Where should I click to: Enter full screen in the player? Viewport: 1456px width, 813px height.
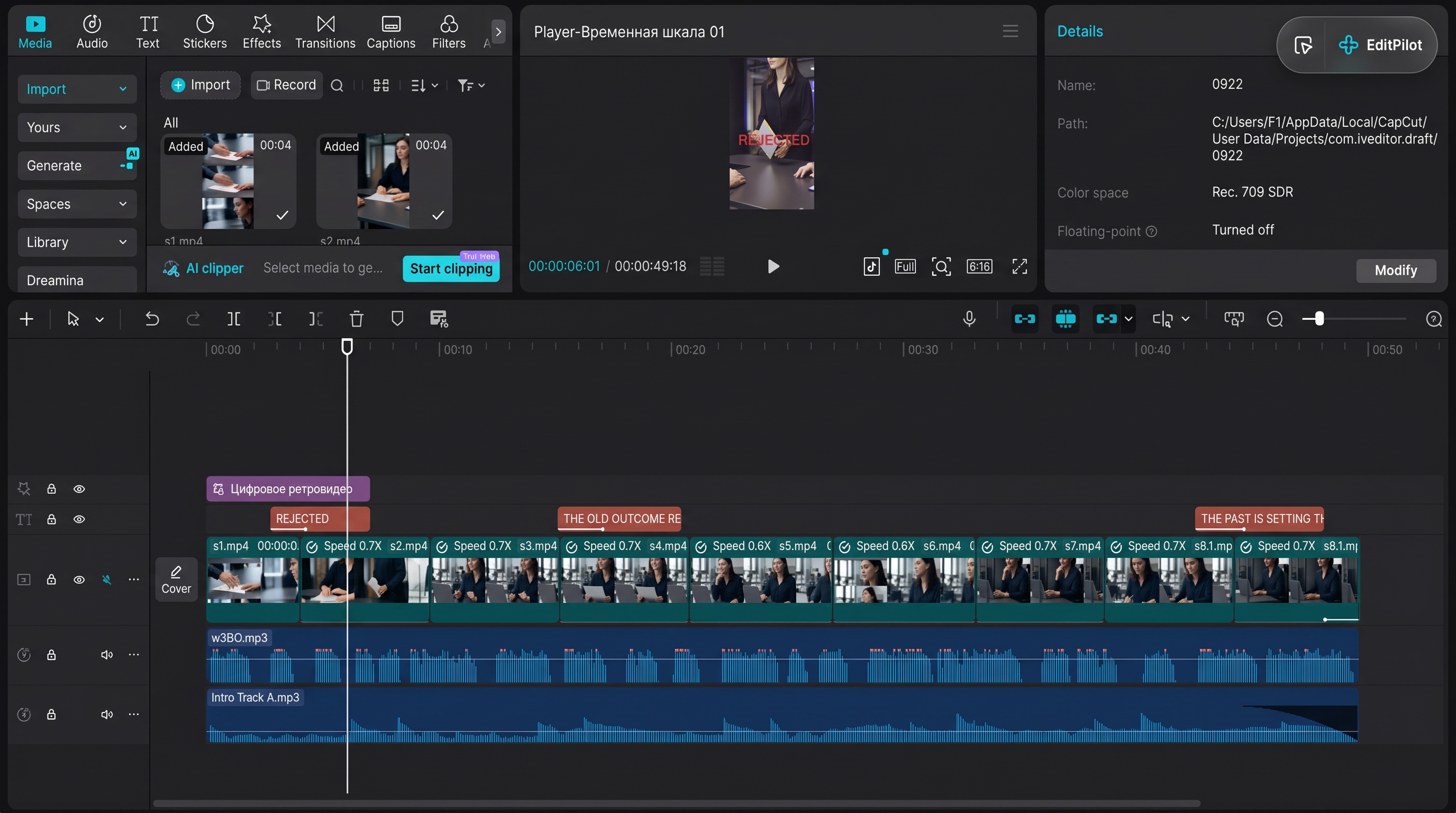click(1019, 266)
